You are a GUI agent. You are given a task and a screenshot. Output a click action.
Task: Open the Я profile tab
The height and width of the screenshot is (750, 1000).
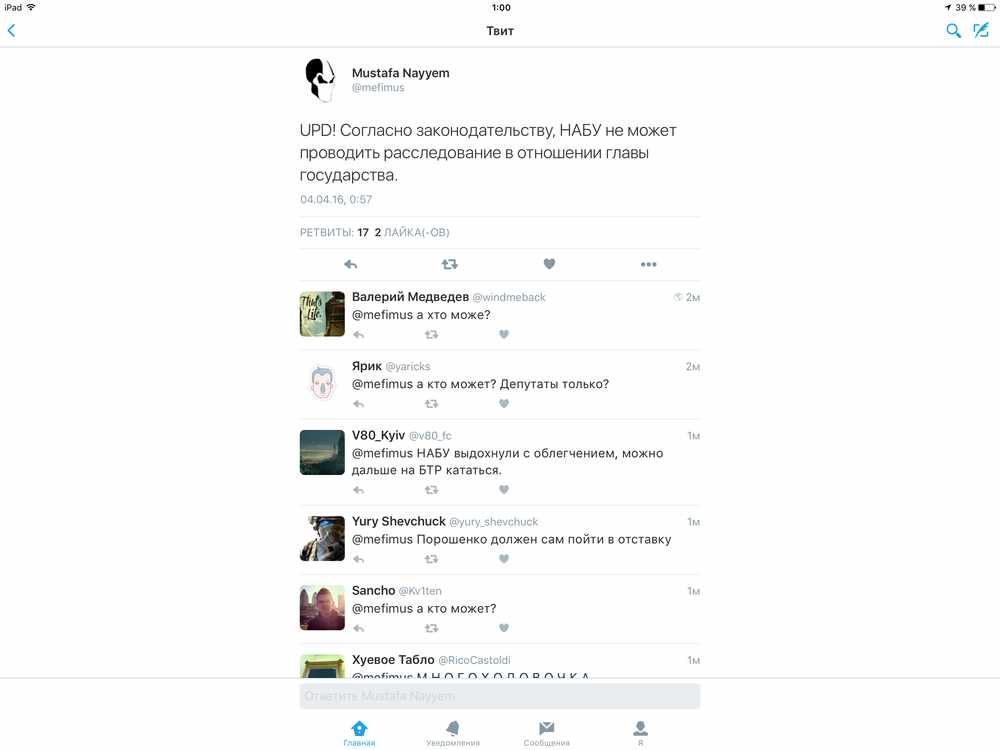coord(640,733)
